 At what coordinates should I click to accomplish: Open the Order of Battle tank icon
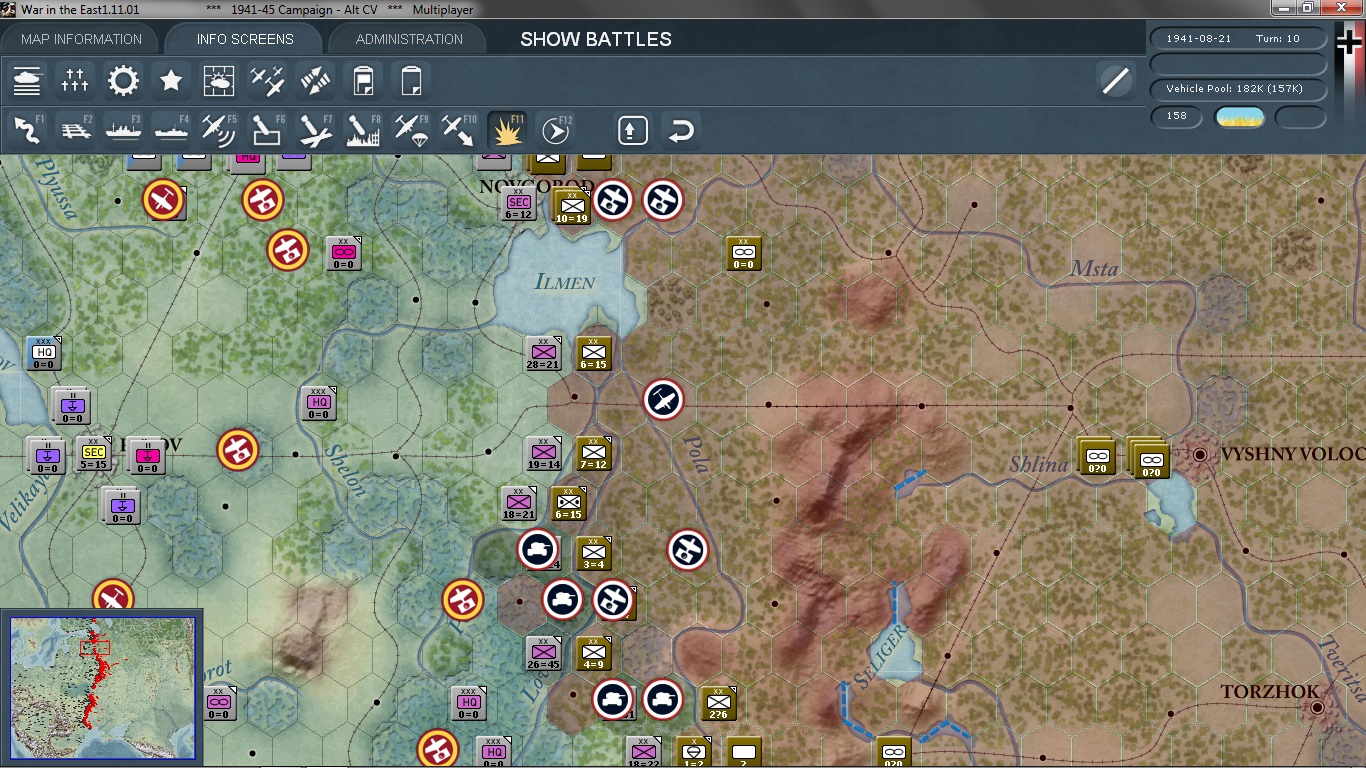27,80
